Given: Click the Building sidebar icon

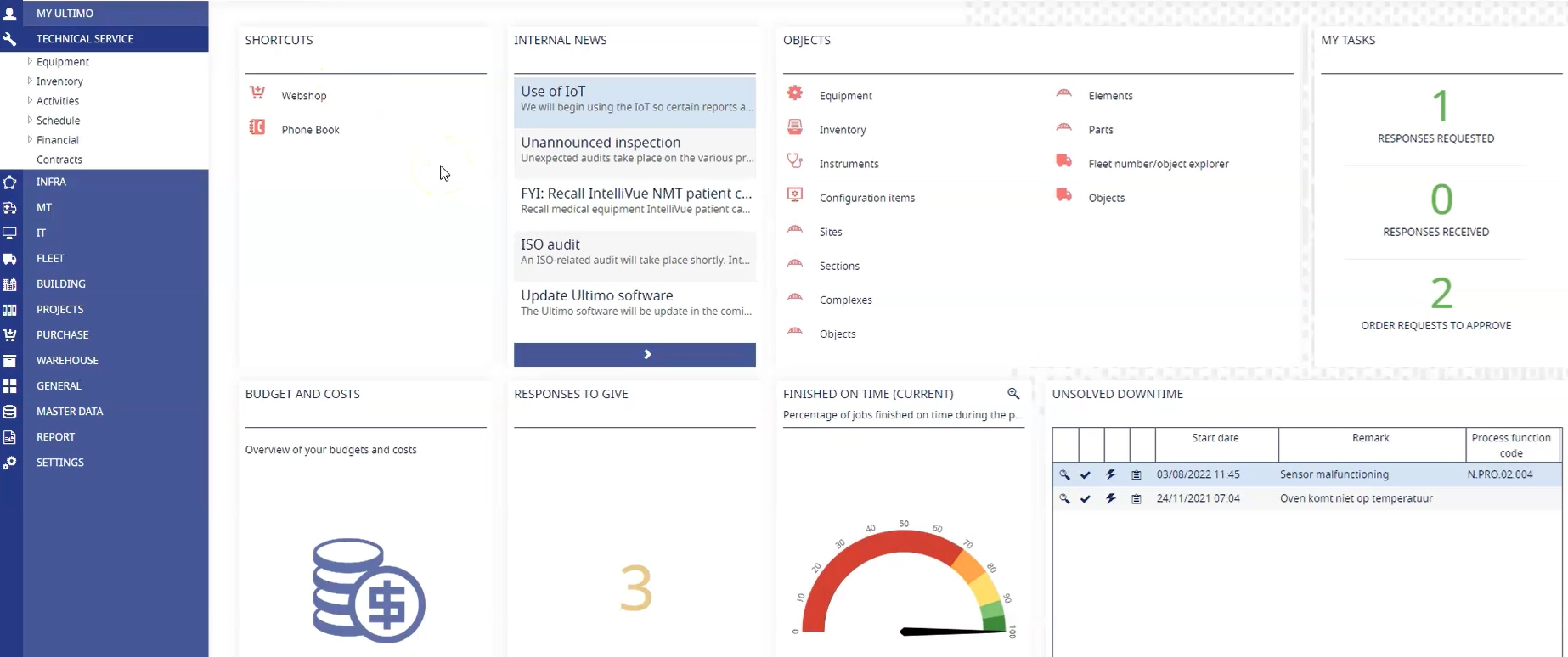Looking at the screenshot, I should [x=9, y=284].
